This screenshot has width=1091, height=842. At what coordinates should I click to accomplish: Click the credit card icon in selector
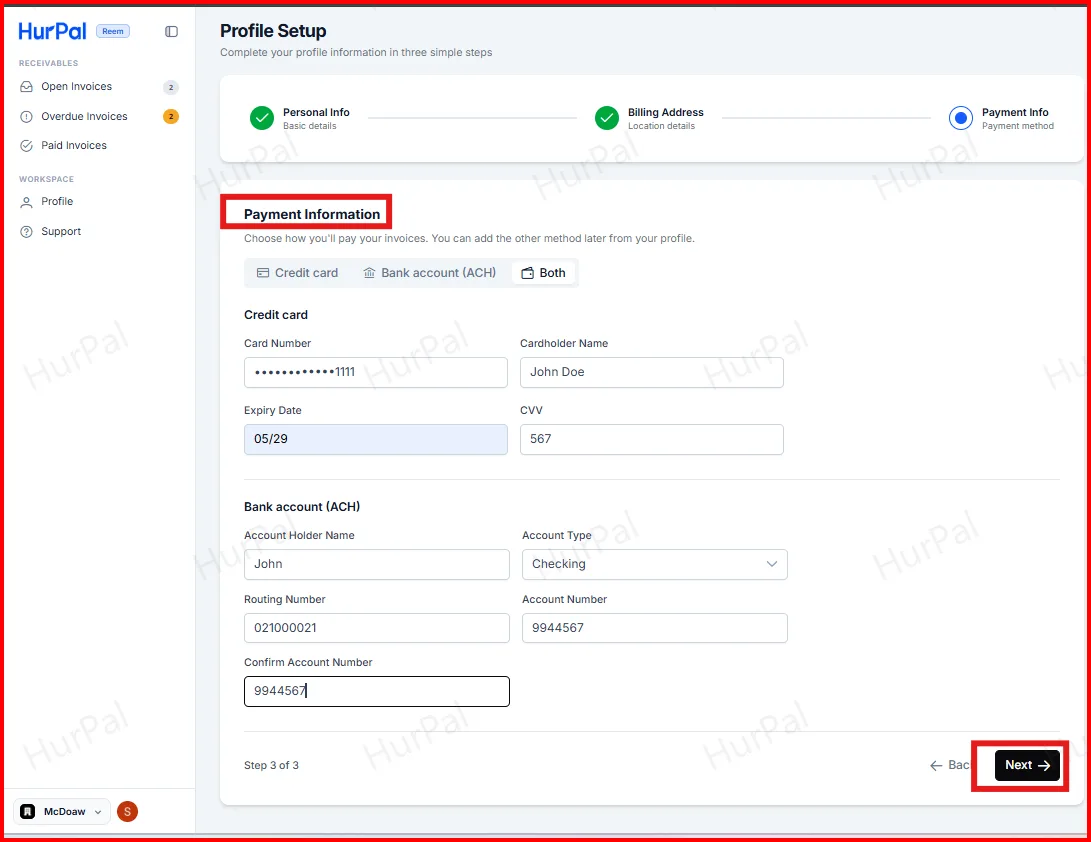pos(263,273)
